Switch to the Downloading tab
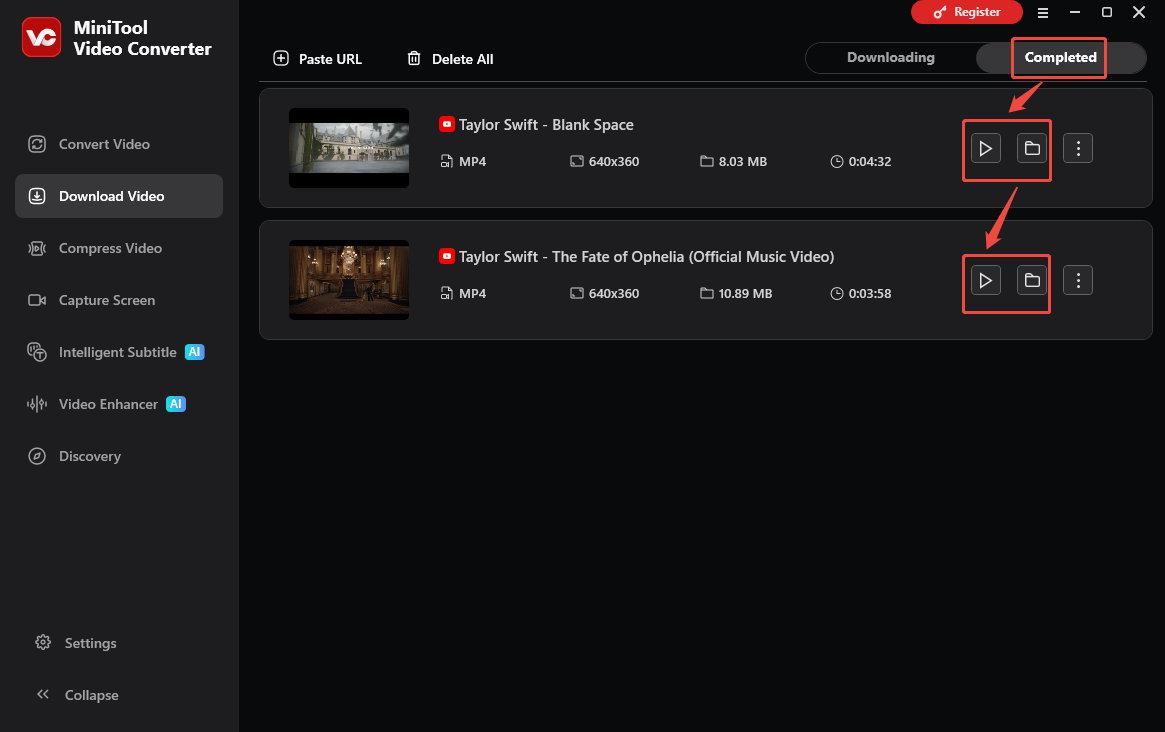This screenshot has height=732, width=1165. pyautogui.click(x=890, y=57)
